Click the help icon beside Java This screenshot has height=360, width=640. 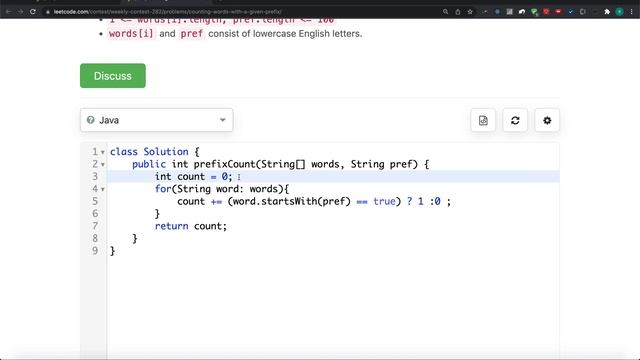click(x=91, y=120)
